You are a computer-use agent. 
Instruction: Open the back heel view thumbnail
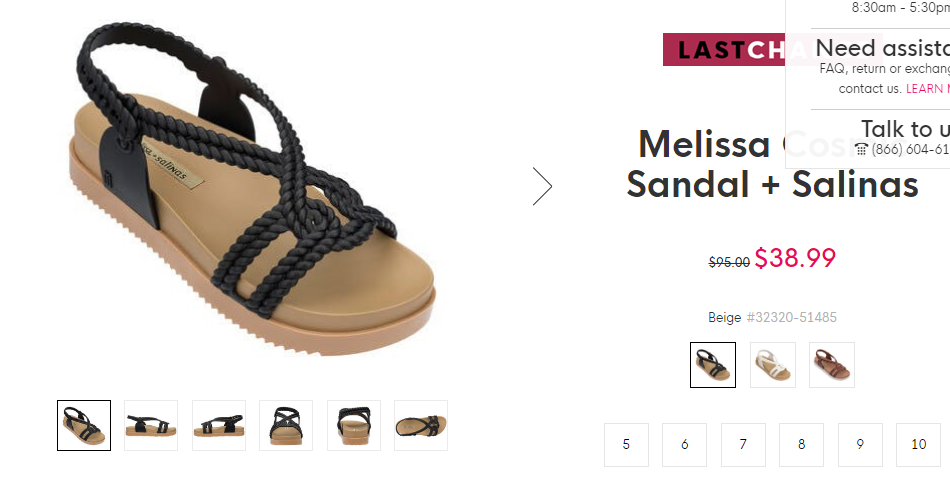coord(354,425)
